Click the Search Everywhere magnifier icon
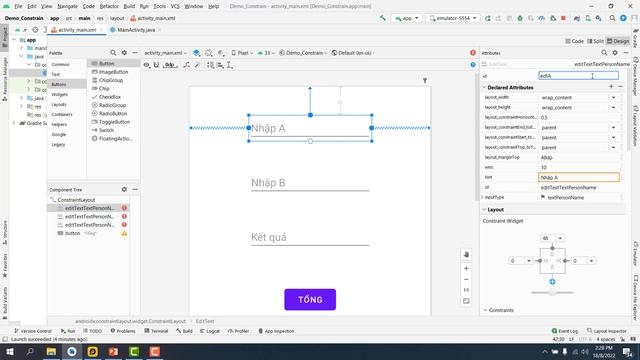Viewport: 640px width, 360px height. tap(612, 18)
